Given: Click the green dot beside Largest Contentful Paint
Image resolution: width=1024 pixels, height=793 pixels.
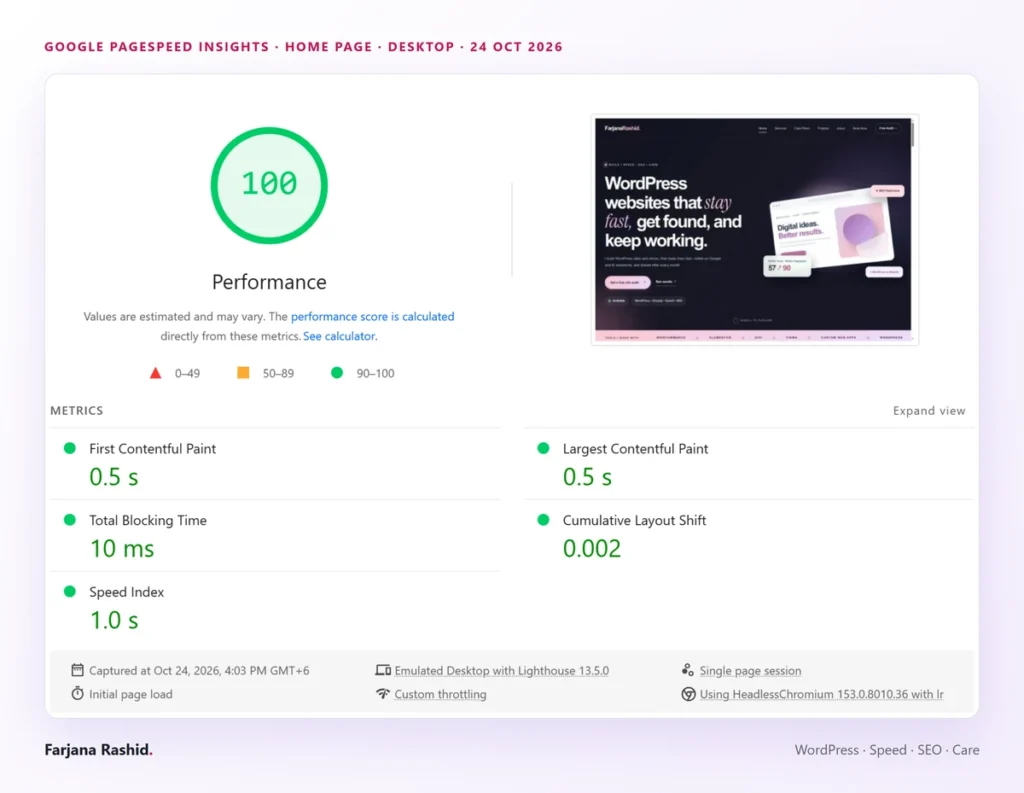Looking at the screenshot, I should [543, 448].
